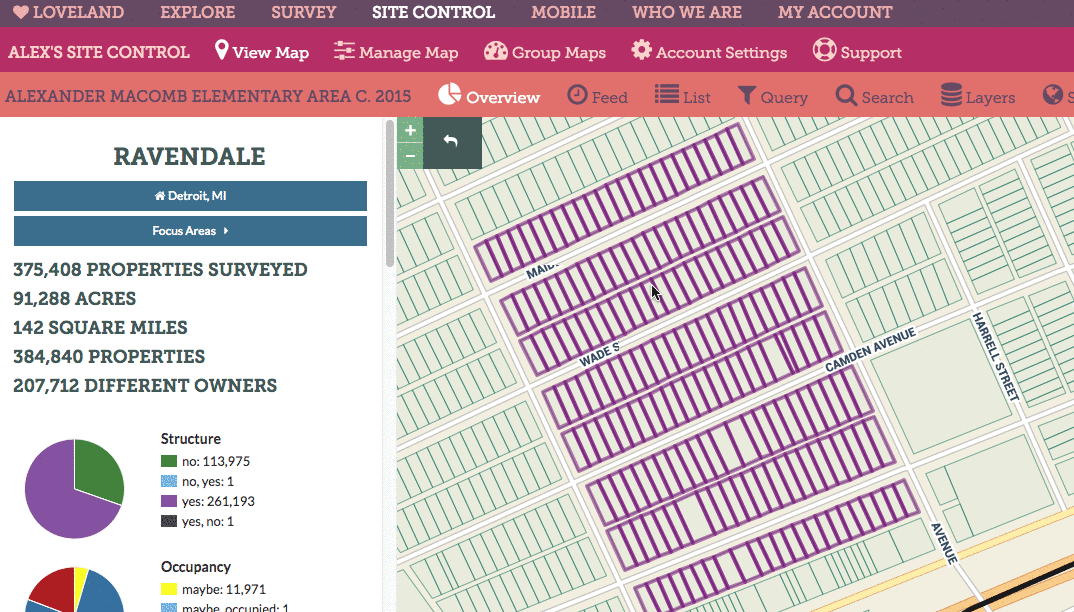The image size is (1074, 612).
Task: Click the light blue 'no, yes: 1' swatch
Action: (168, 481)
